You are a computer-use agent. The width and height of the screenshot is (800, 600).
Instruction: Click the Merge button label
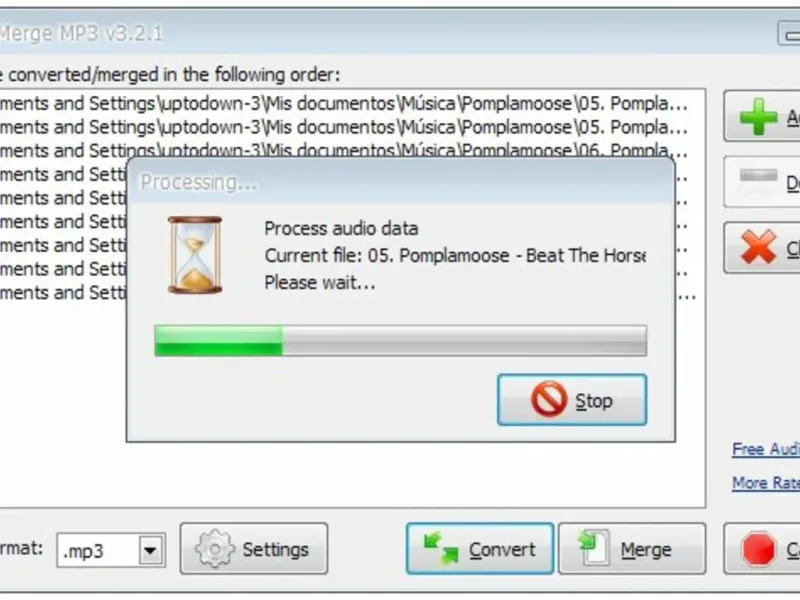coord(646,550)
